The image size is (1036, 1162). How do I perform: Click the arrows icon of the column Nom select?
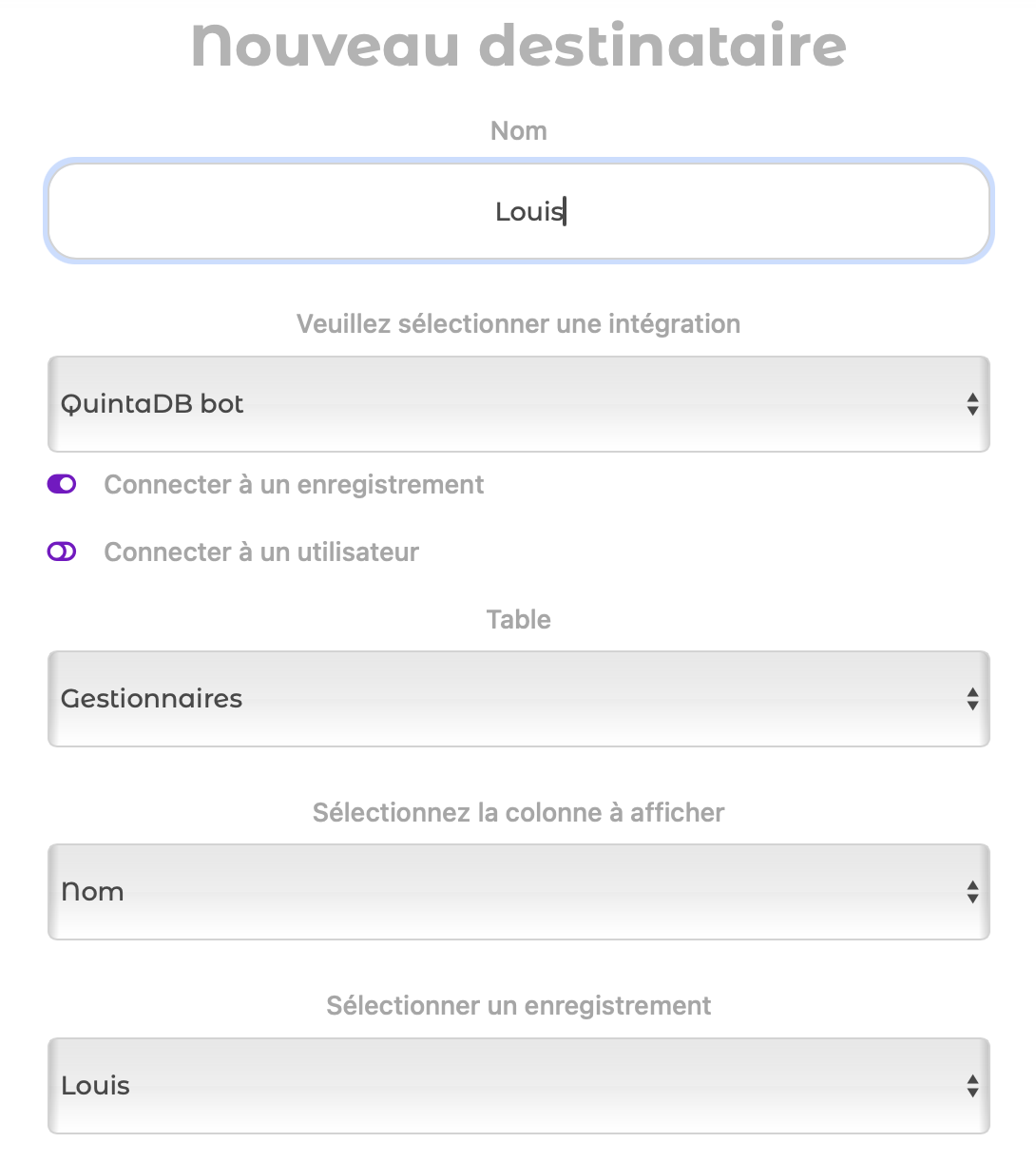point(972,892)
